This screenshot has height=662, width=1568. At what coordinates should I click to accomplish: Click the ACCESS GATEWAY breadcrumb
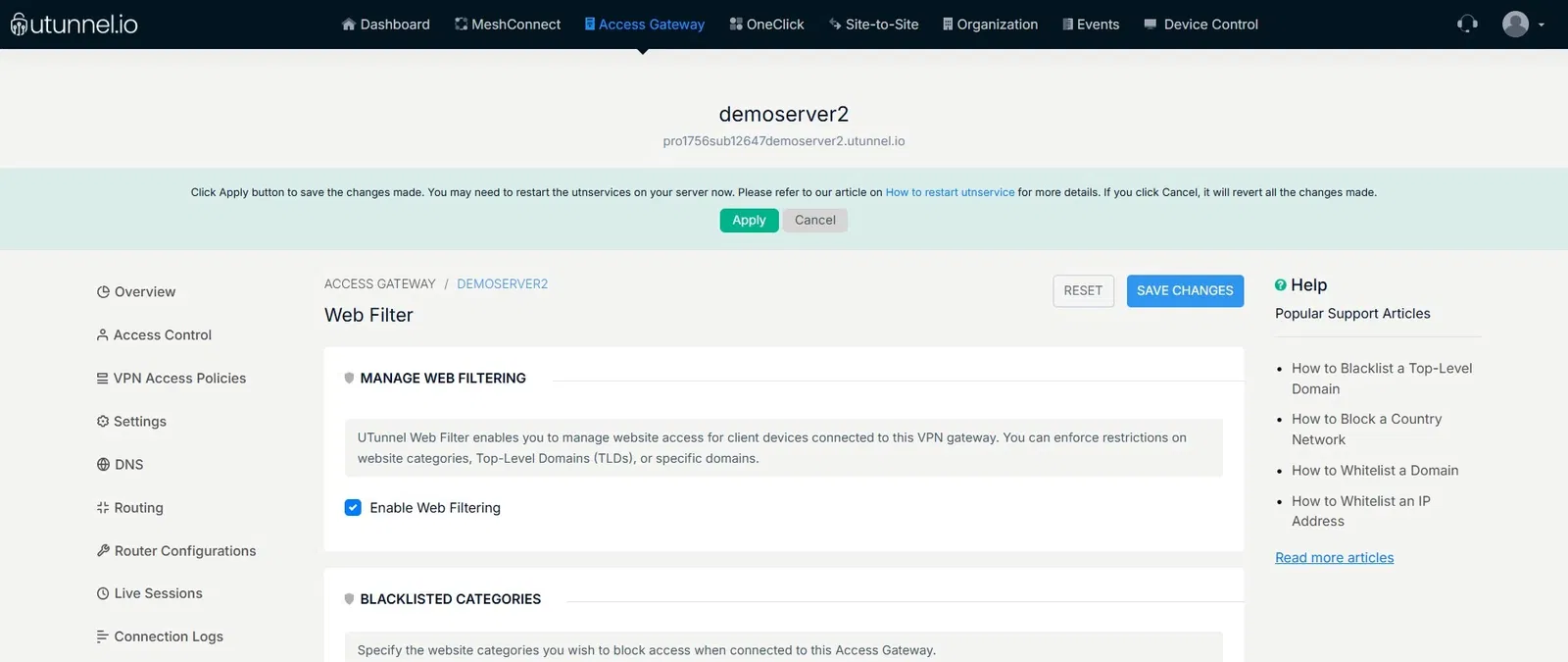pyautogui.click(x=380, y=284)
